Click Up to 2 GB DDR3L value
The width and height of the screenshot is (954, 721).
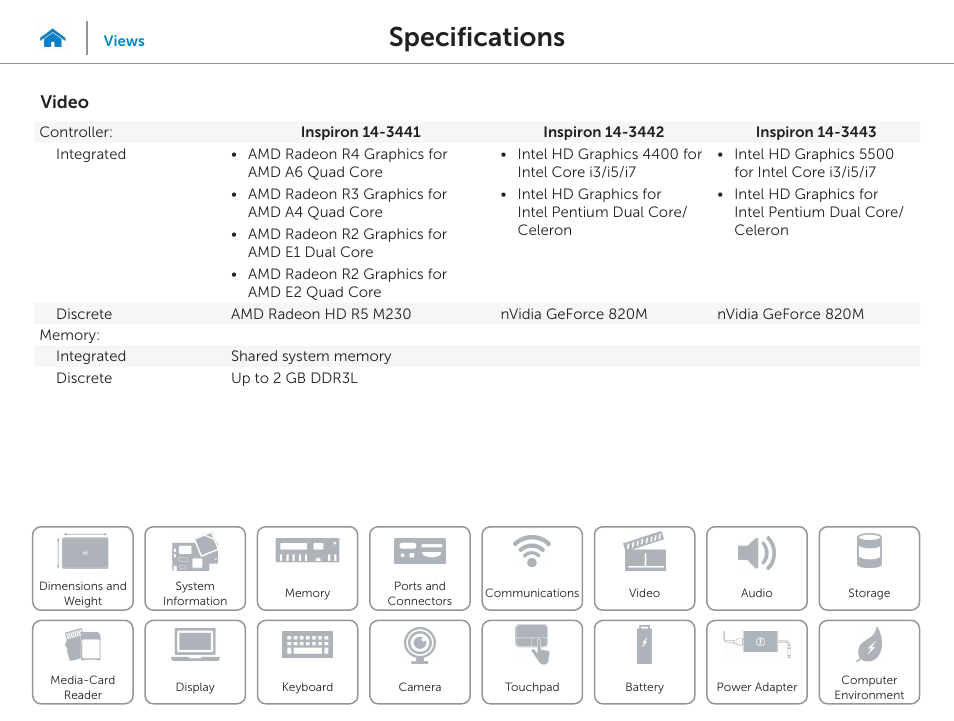pos(294,378)
